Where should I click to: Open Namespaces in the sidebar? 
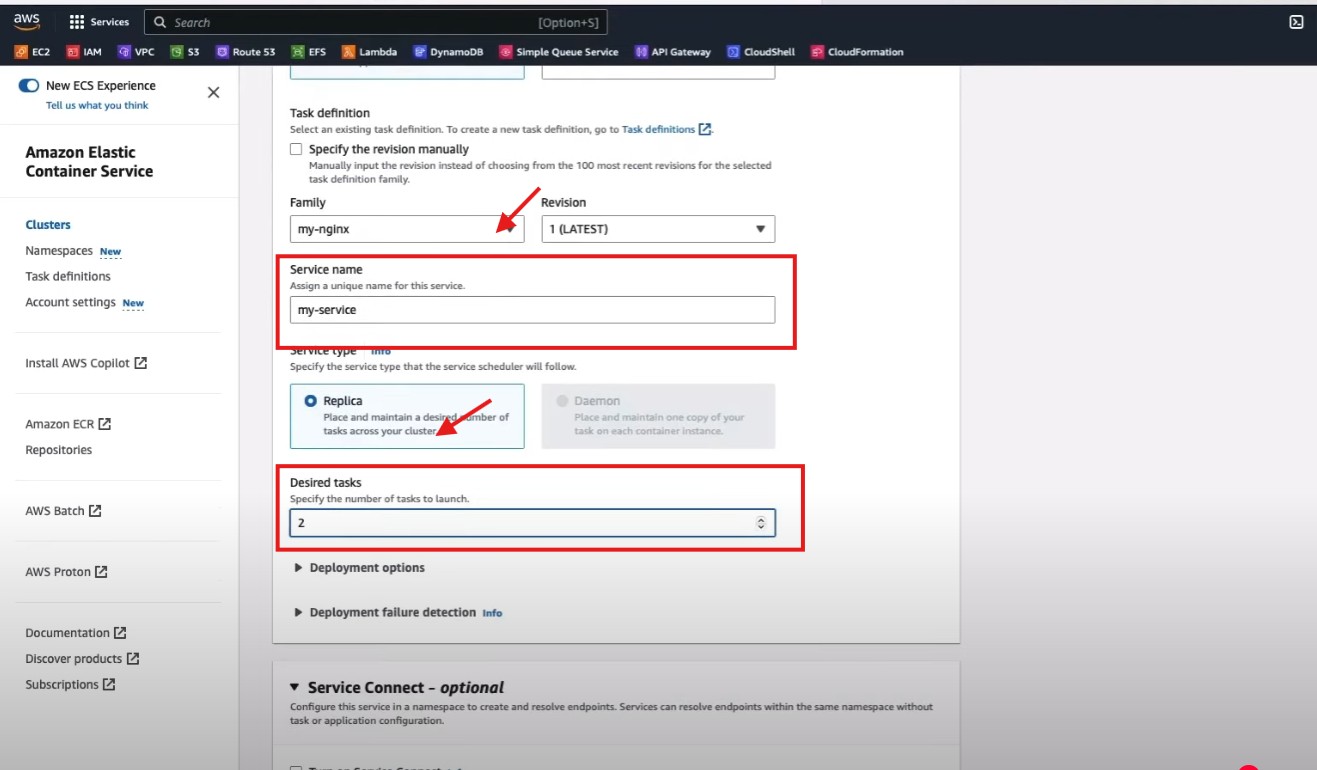[59, 251]
